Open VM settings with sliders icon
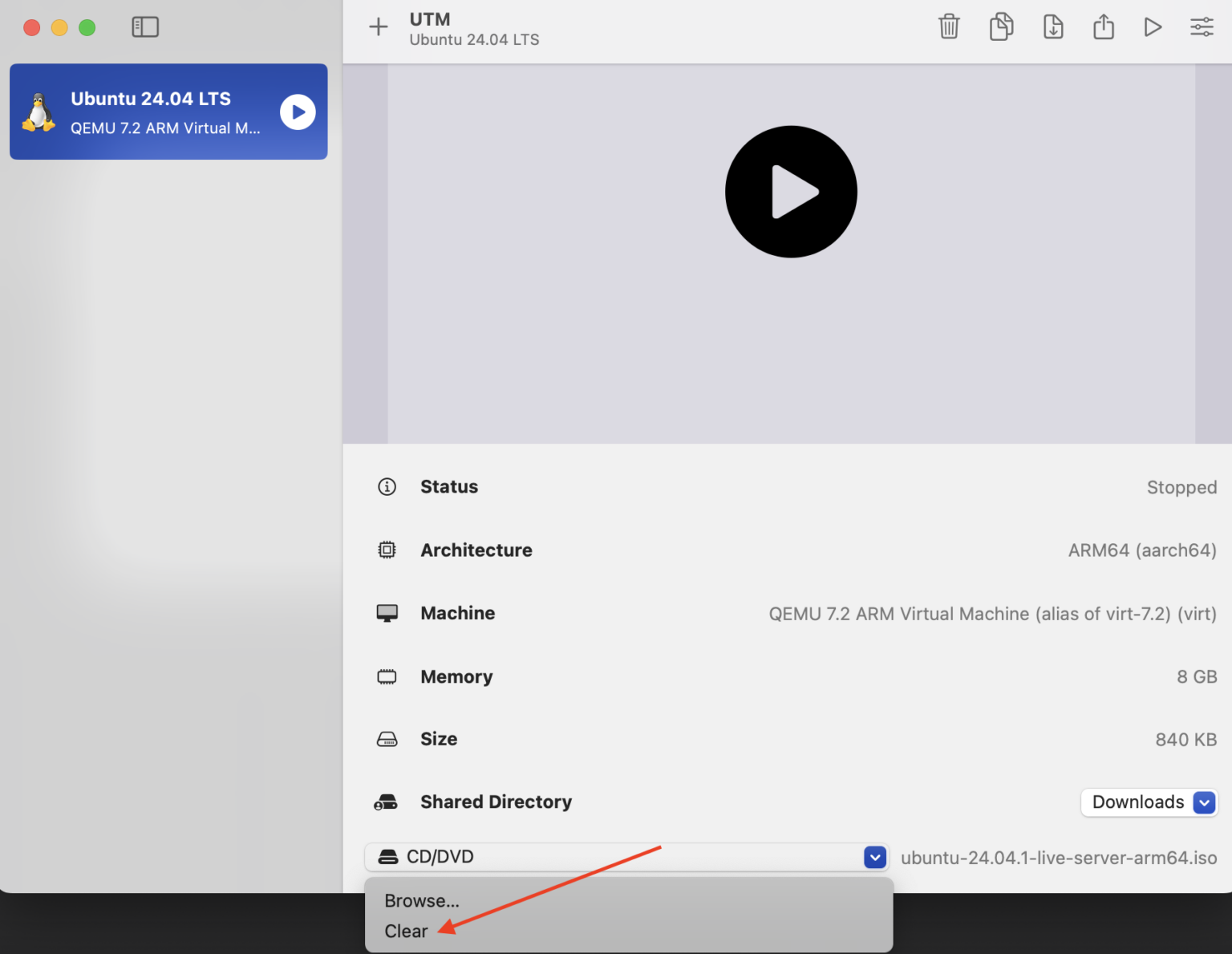The width and height of the screenshot is (1232, 954). [x=1202, y=26]
